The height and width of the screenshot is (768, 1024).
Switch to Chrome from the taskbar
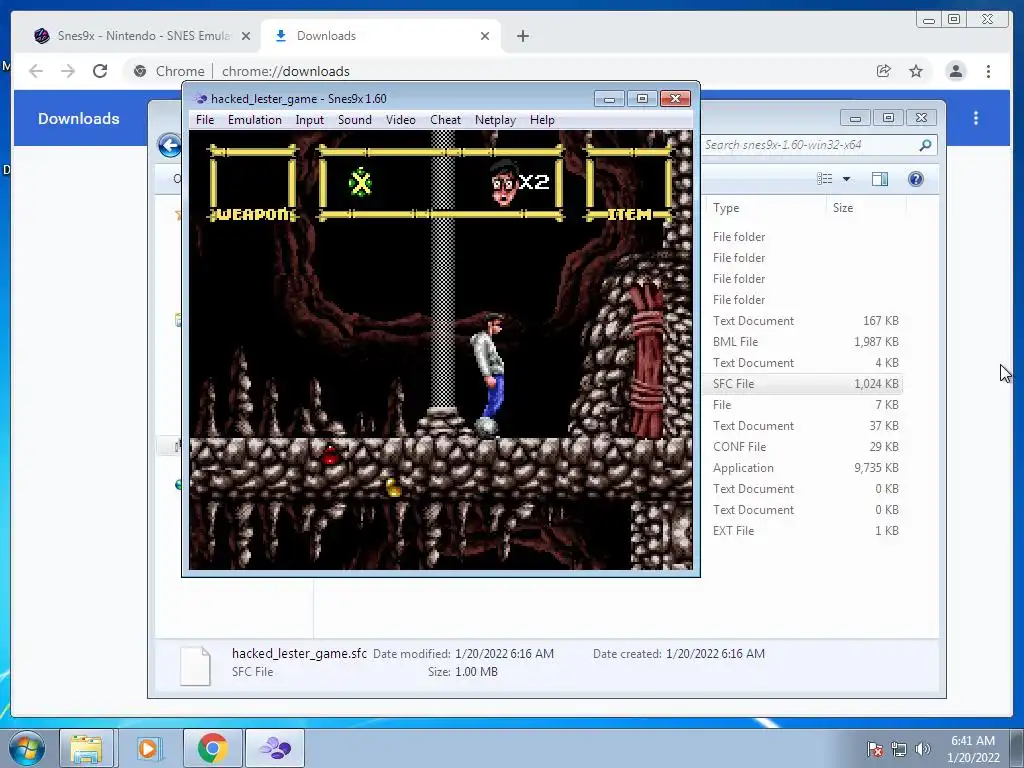[x=212, y=748]
